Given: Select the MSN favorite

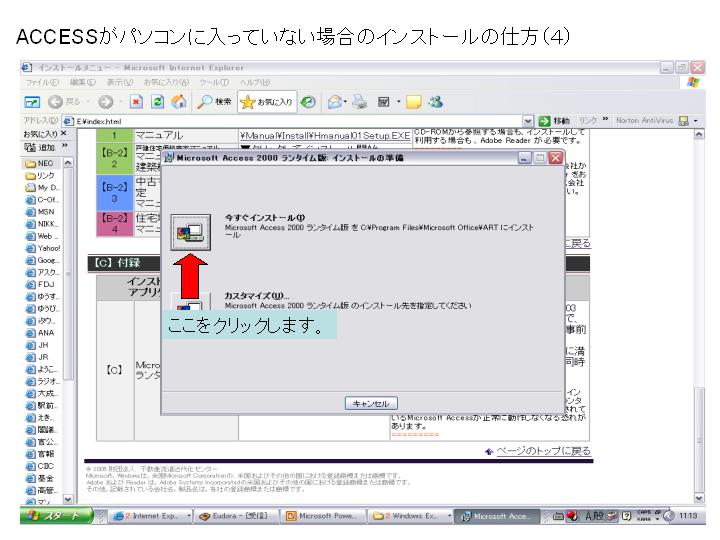Looking at the screenshot, I should 40,212.
